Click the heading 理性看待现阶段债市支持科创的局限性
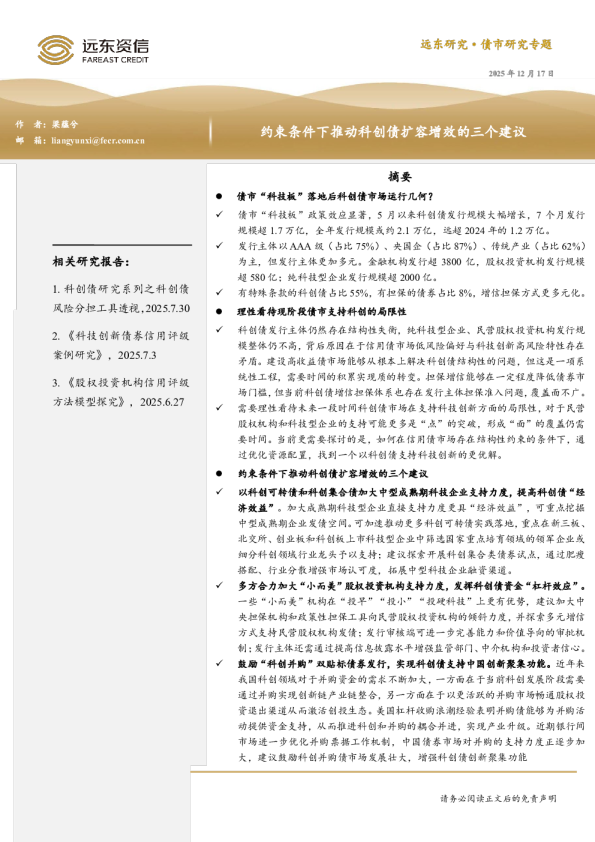Viewport: 595px width, 842px height. click(322, 311)
